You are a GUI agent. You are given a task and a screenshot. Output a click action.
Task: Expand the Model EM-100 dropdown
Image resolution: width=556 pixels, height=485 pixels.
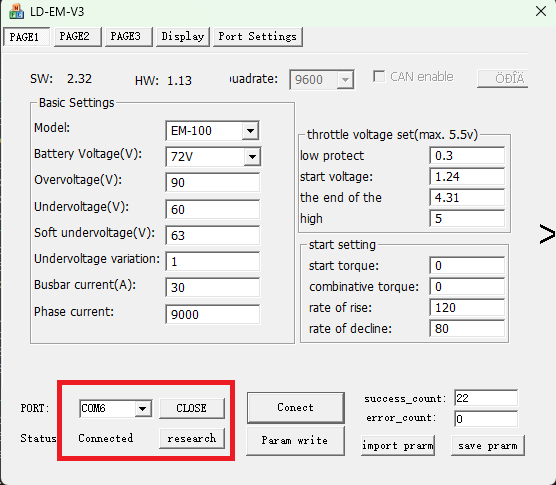click(250, 131)
